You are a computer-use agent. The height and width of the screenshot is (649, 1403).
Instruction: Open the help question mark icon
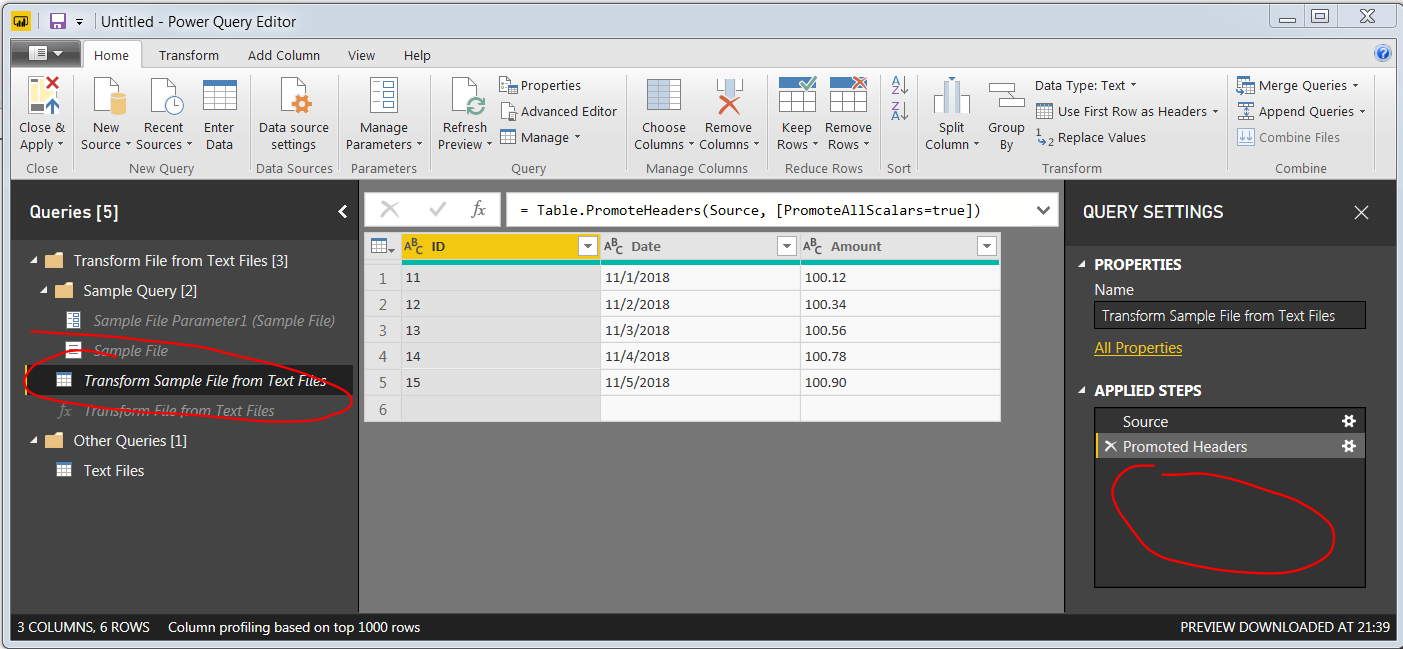pos(1383,54)
